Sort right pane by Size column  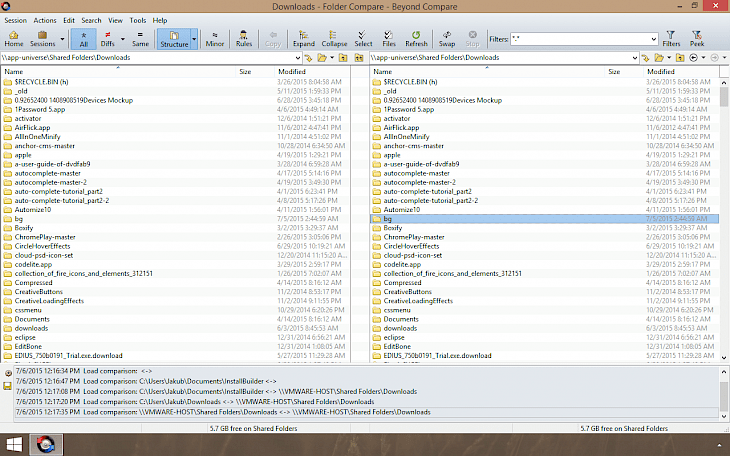click(624, 72)
